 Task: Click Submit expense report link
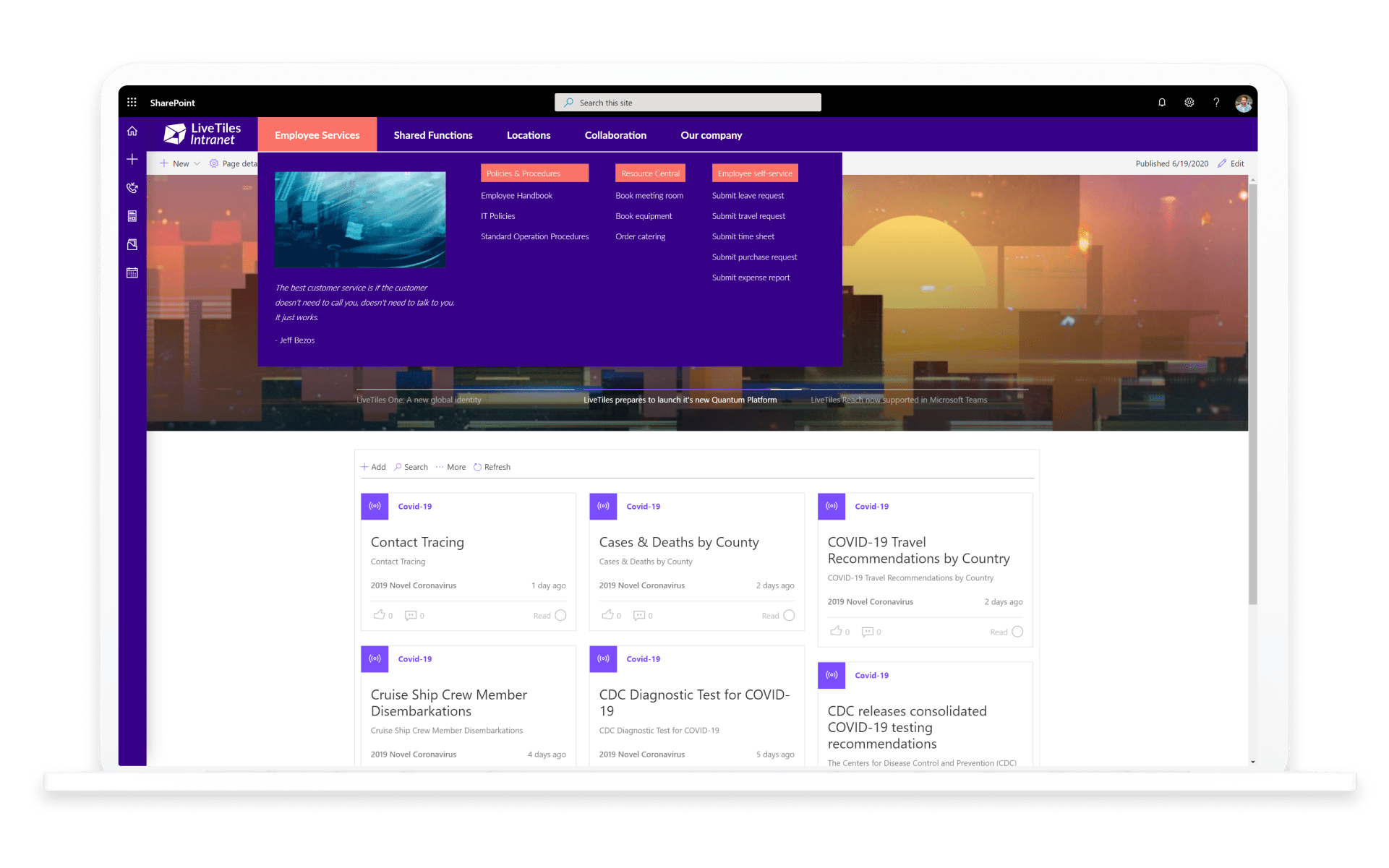click(751, 278)
